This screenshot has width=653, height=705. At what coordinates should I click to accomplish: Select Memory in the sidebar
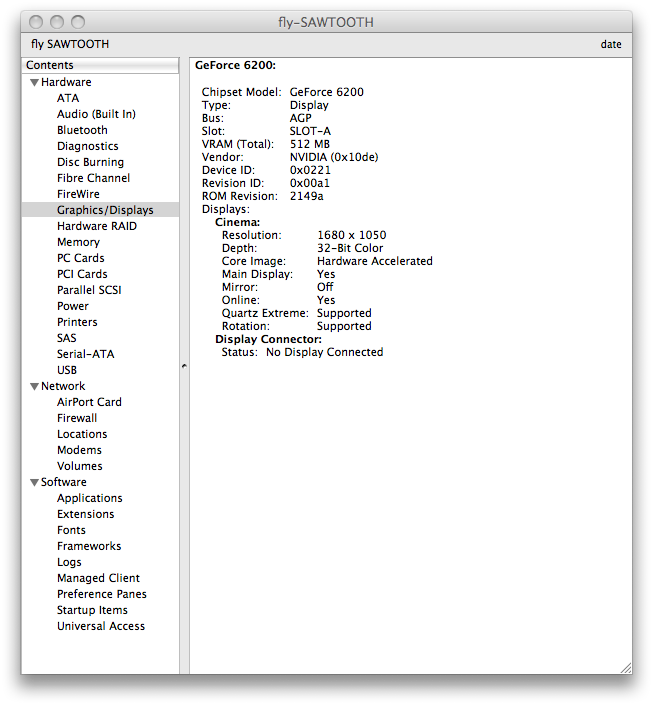78,242
